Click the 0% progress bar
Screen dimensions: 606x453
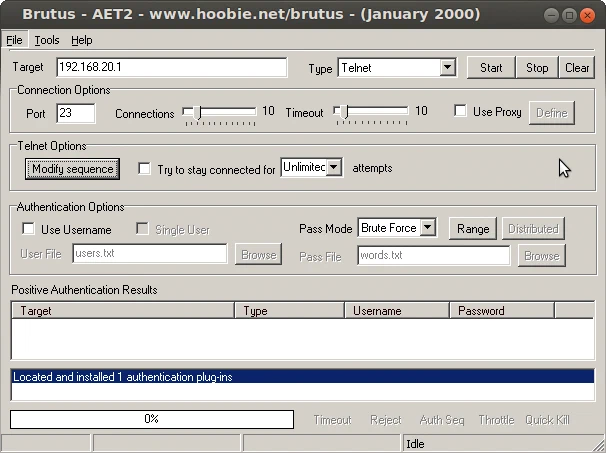coord(152,419)
